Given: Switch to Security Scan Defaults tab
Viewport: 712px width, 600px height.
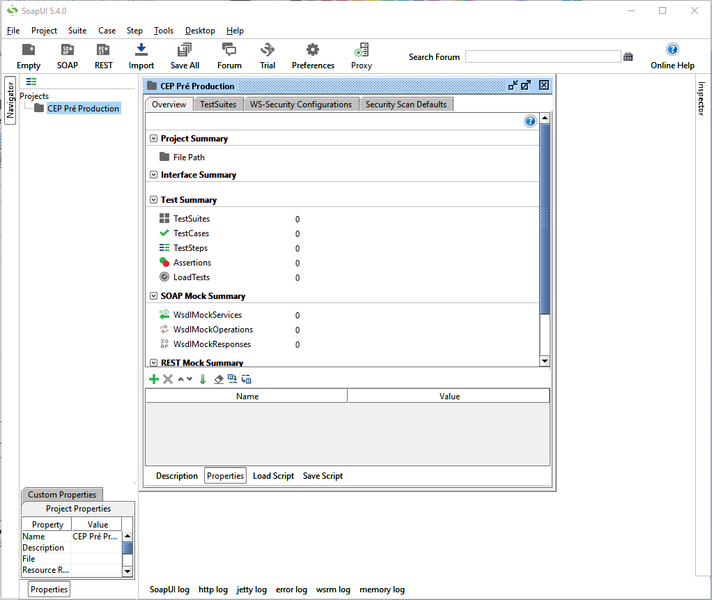Looking at the screenshot, I should [x=406, y=104].
